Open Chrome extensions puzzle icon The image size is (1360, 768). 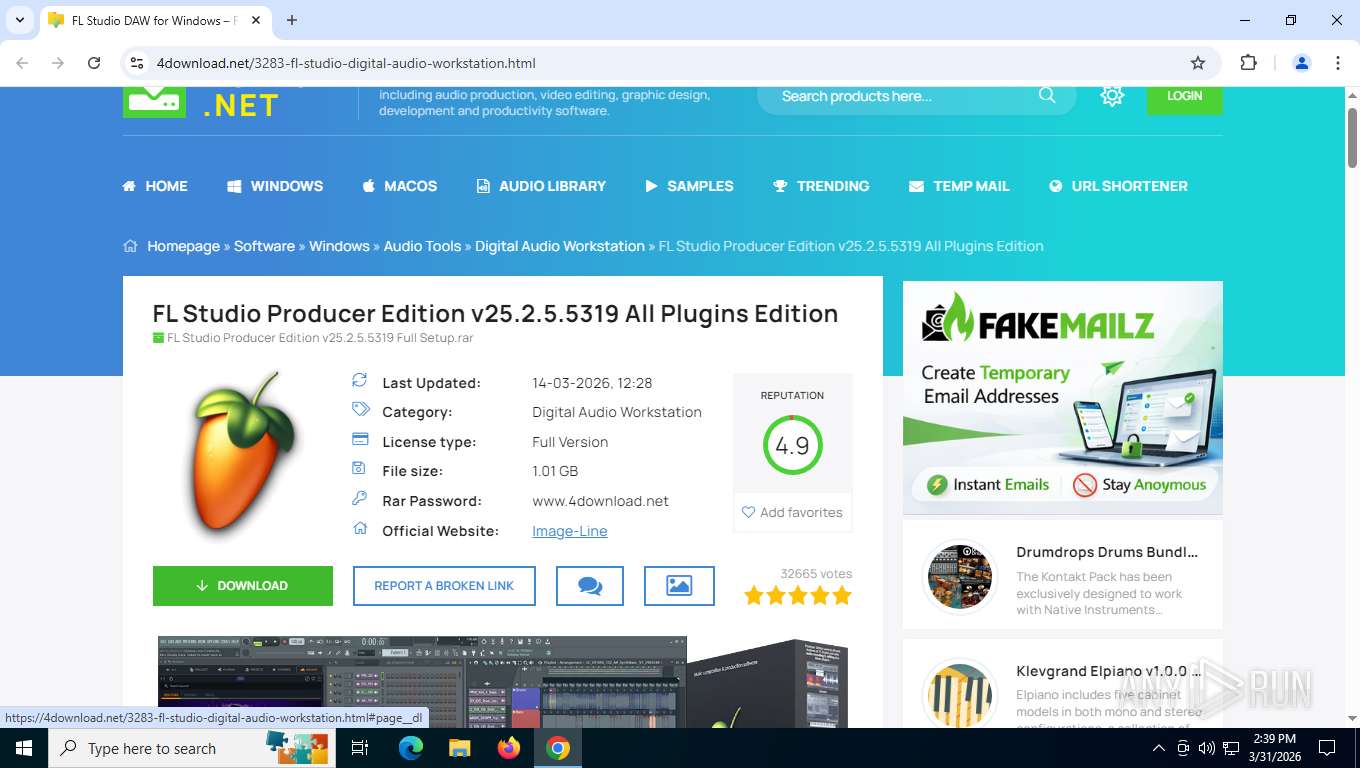[1248, 63]
